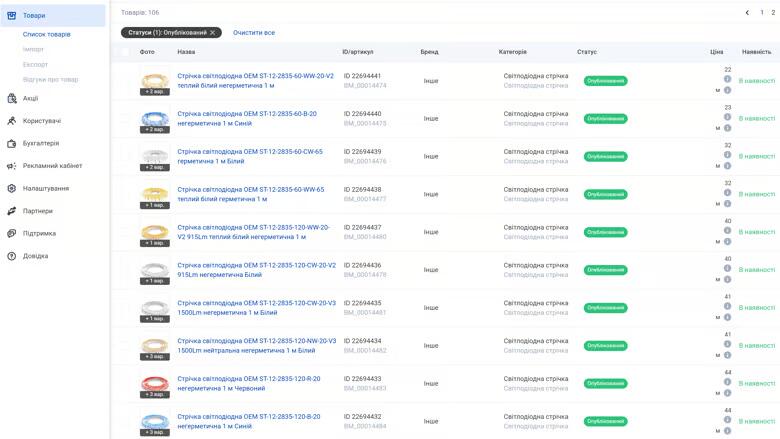The height and width of the screenshot is (439, 780).
Task: Select checkbox for product ID 22694441
Action: click(125, 81)
